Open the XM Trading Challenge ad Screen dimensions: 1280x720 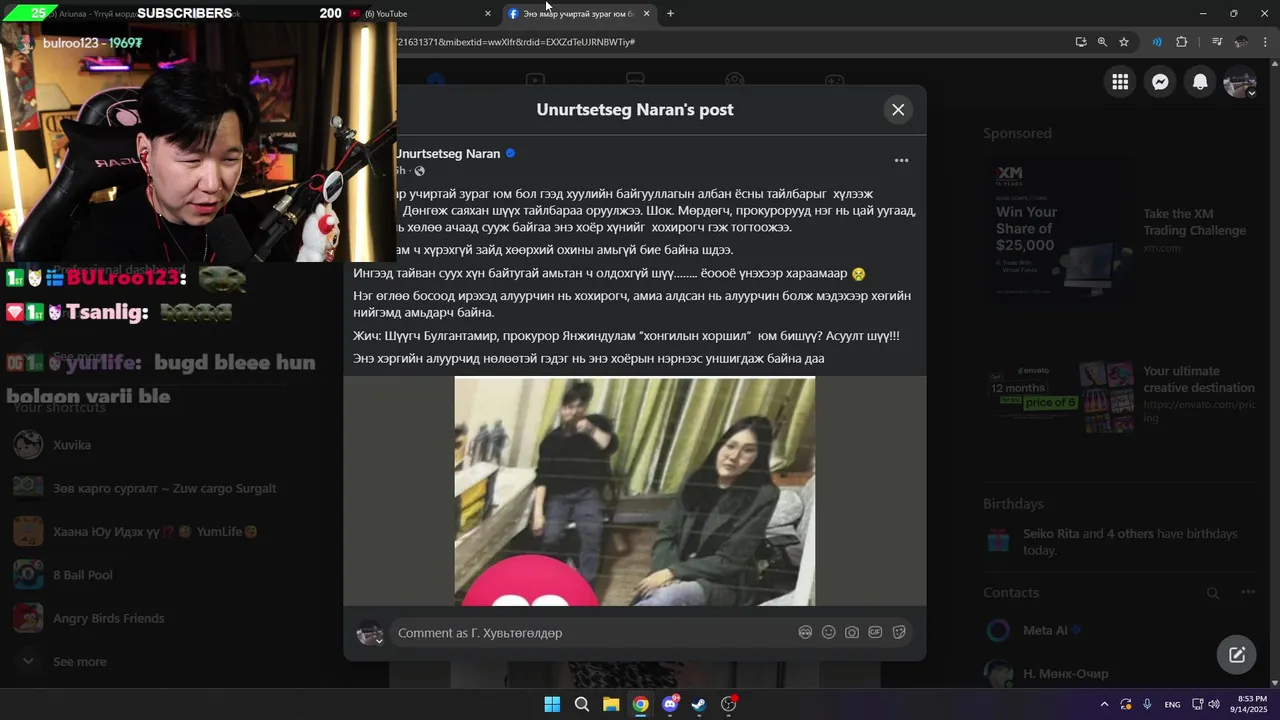pyautogui.click(x=1118, y=231)
